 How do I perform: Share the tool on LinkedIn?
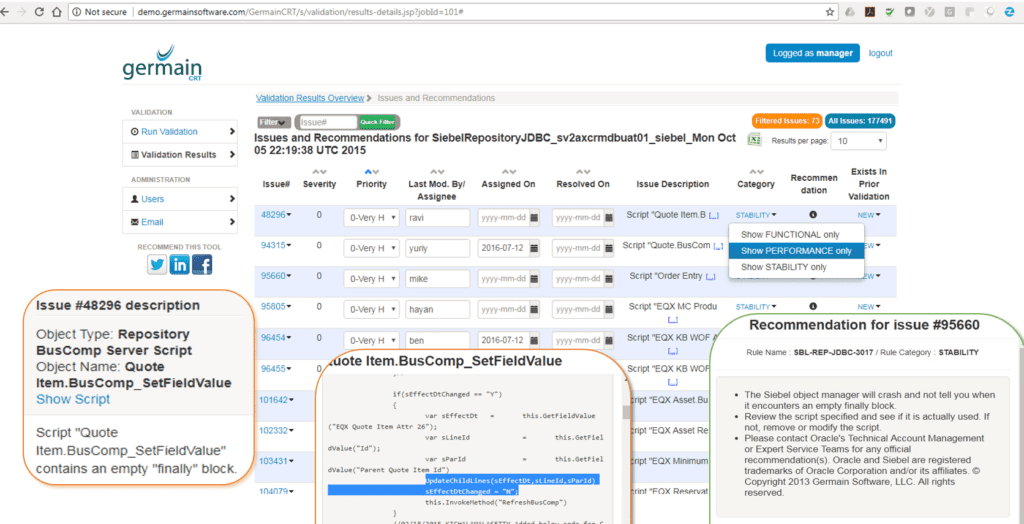[180, 264]
